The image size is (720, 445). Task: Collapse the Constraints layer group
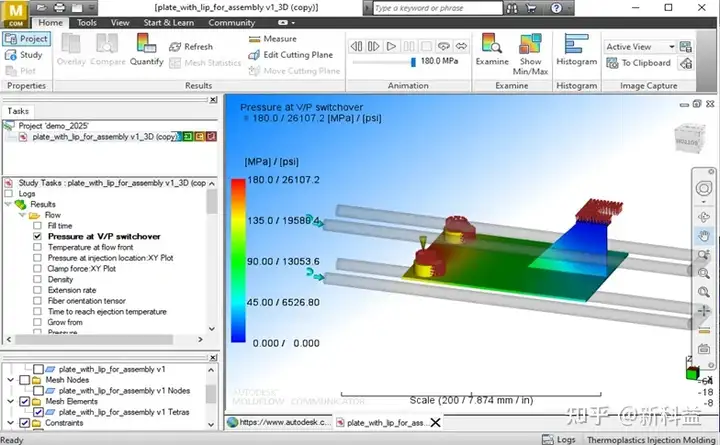coord(11,422)
